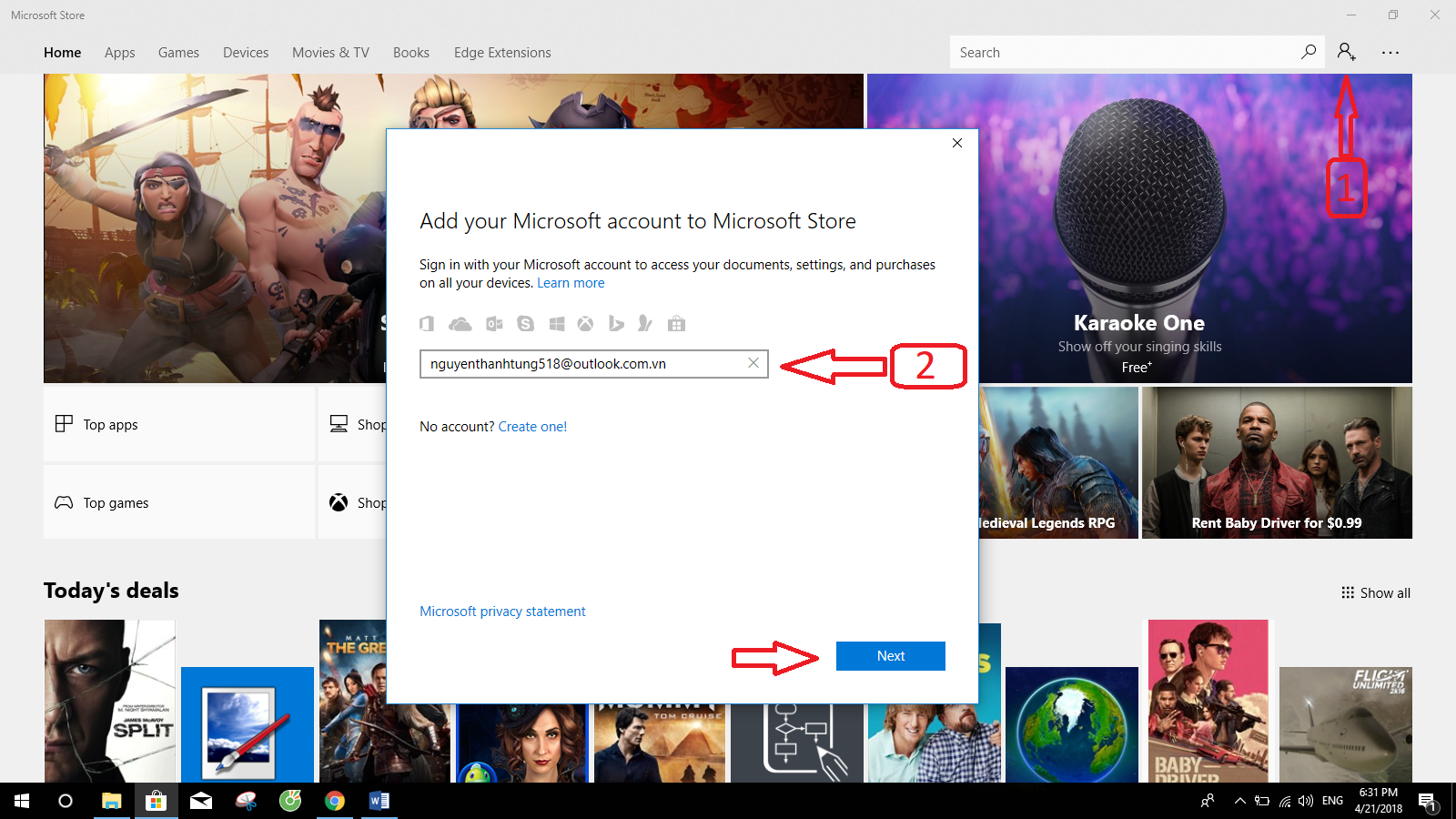
Task: Open Medieval Legends RPG tile
Action: [1058, 462]
